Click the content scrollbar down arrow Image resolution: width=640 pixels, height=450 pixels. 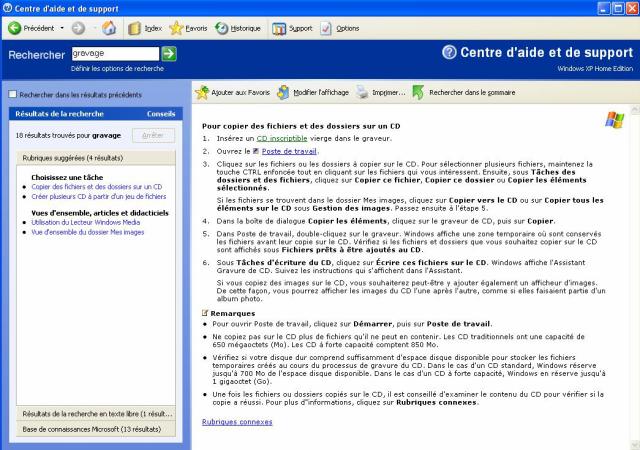[635, 445]
